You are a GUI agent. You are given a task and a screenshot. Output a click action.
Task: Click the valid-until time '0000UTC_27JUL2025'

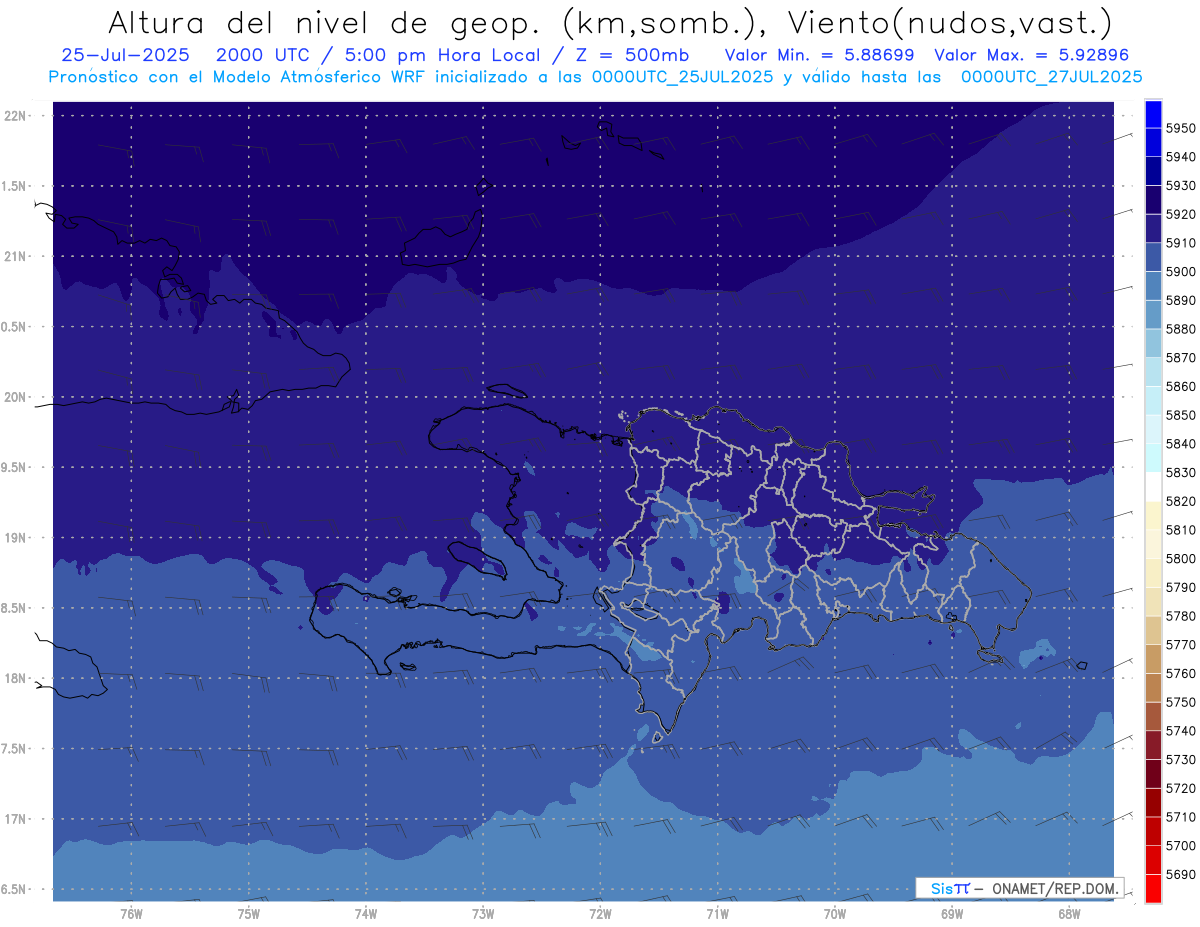tap(1052, 76)
